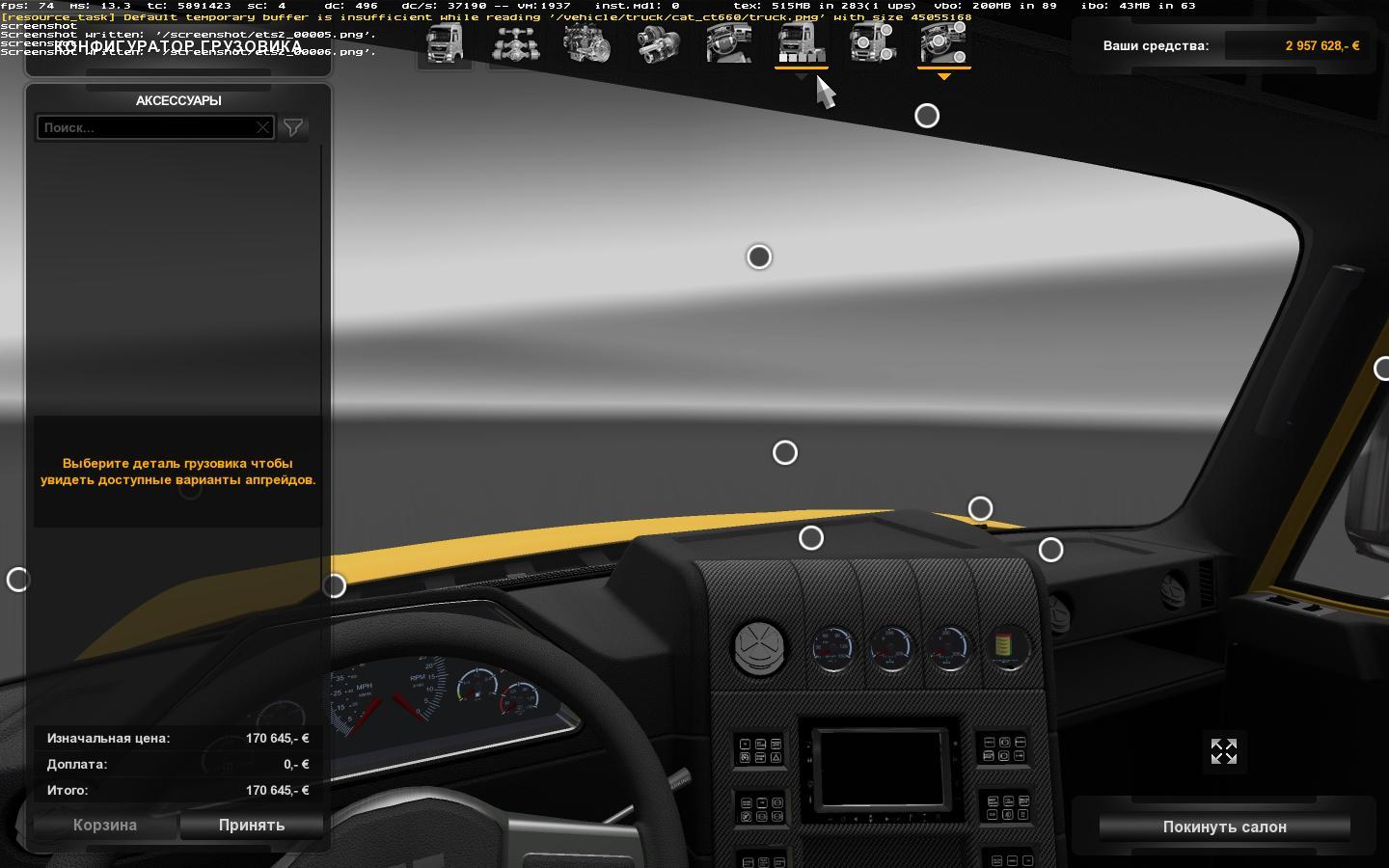Open the chassis configuration icon
The image size is (1389, 868).
point(515,44)
